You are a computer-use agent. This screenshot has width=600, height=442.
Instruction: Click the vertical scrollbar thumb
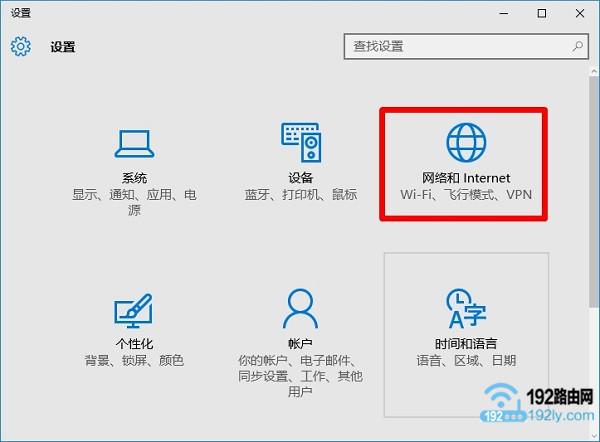click(x=594, y=191)
